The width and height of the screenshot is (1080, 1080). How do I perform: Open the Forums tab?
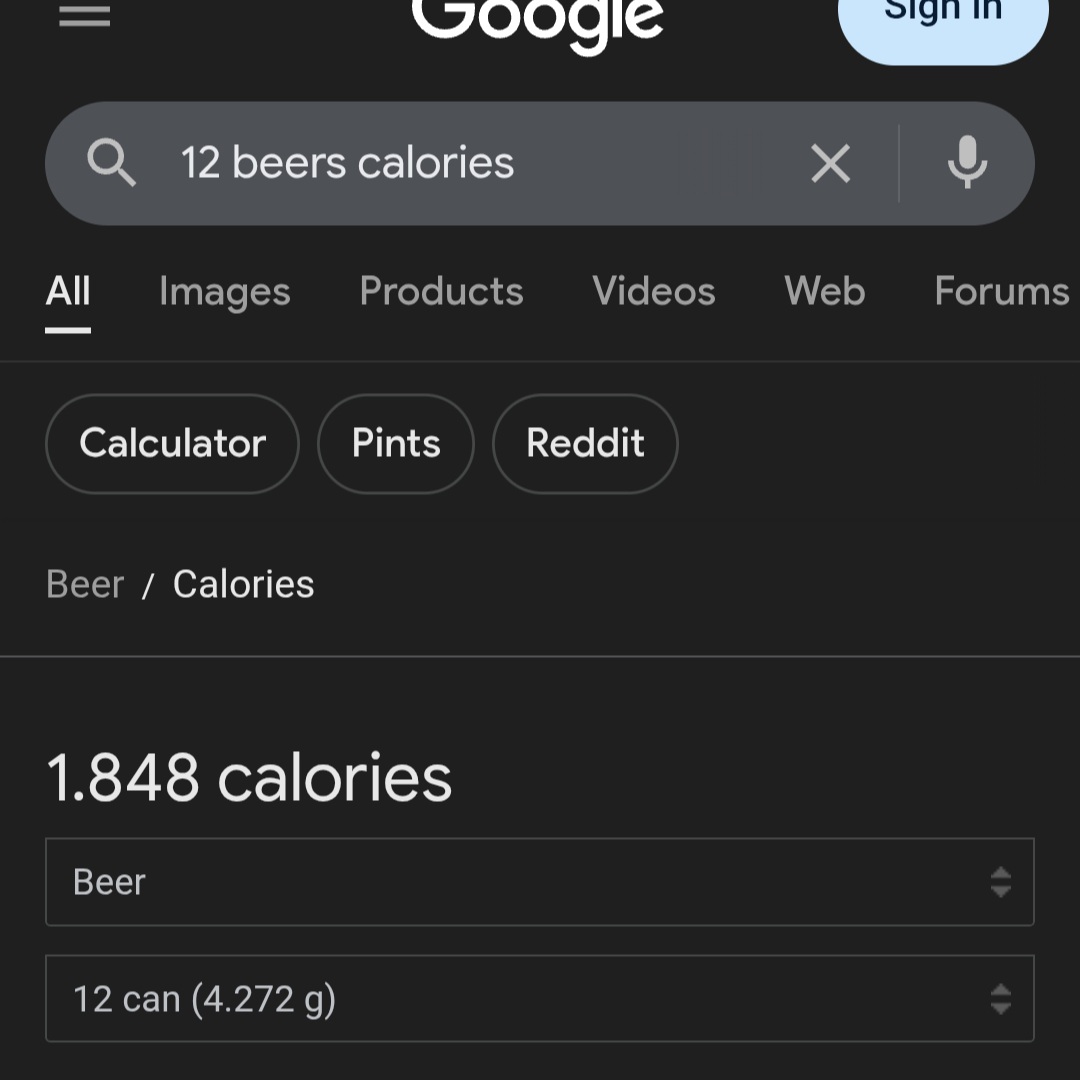(1002, 291)
